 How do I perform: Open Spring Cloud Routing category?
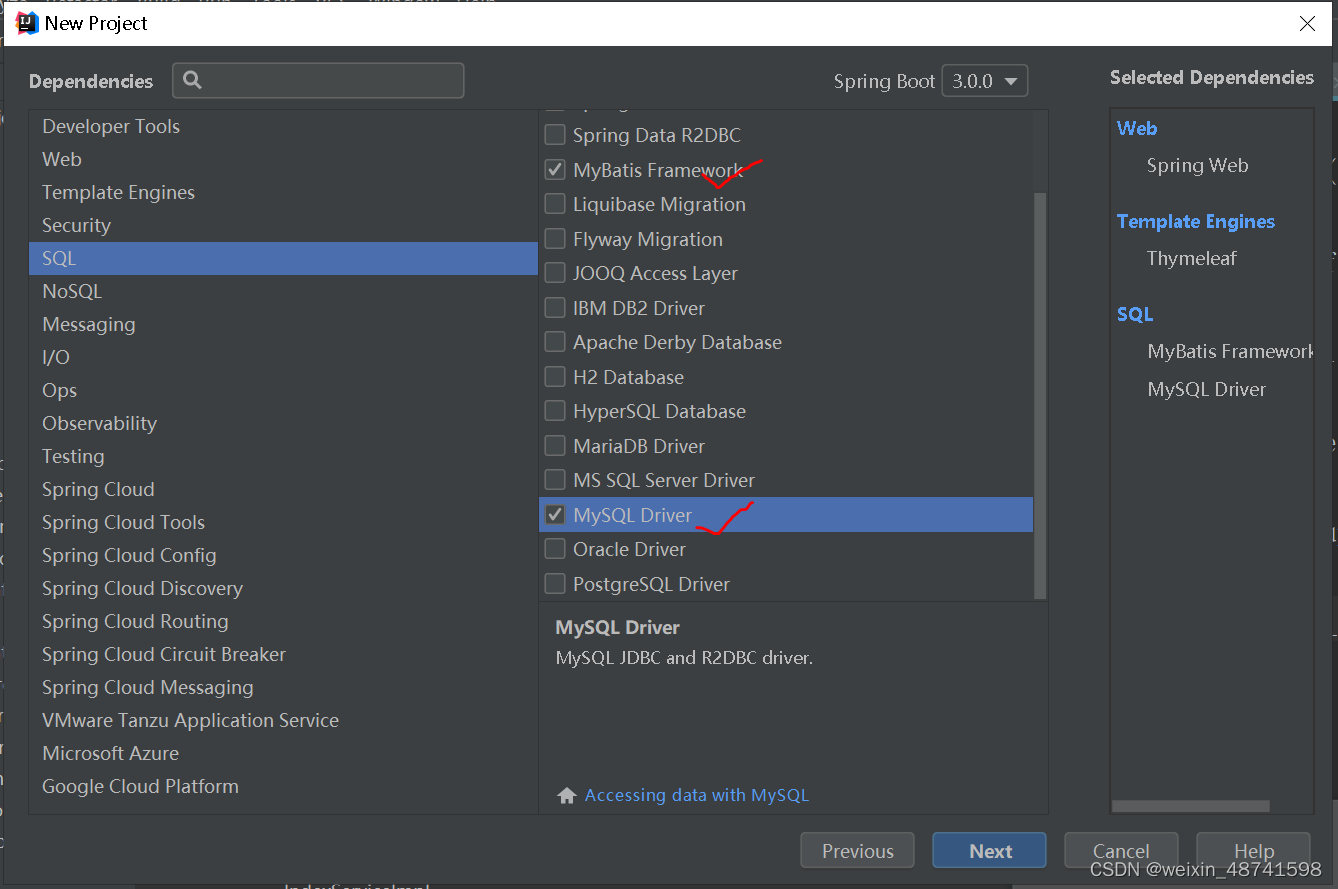283,621
